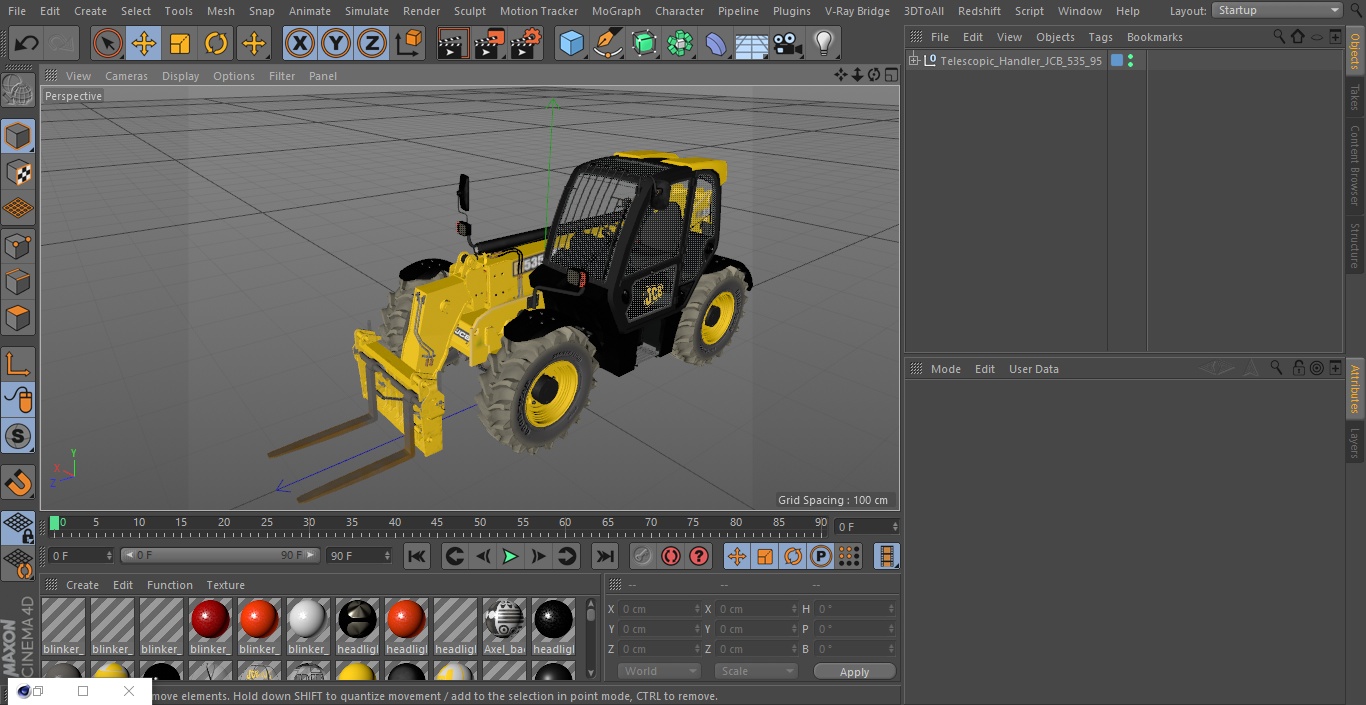The height and width of the screenshot is (705, 1366).
Task: Click the stepper arrows on current frame 0 F field
Action: pyautogui.click(x=109, y=555)
